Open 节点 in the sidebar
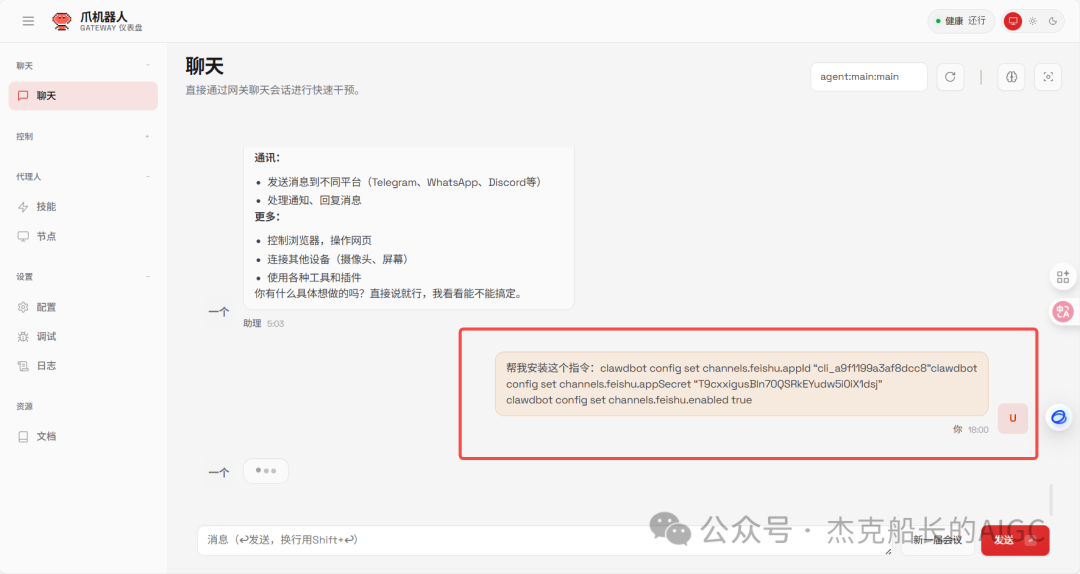 pyautogui.click(x=83, y=236)
